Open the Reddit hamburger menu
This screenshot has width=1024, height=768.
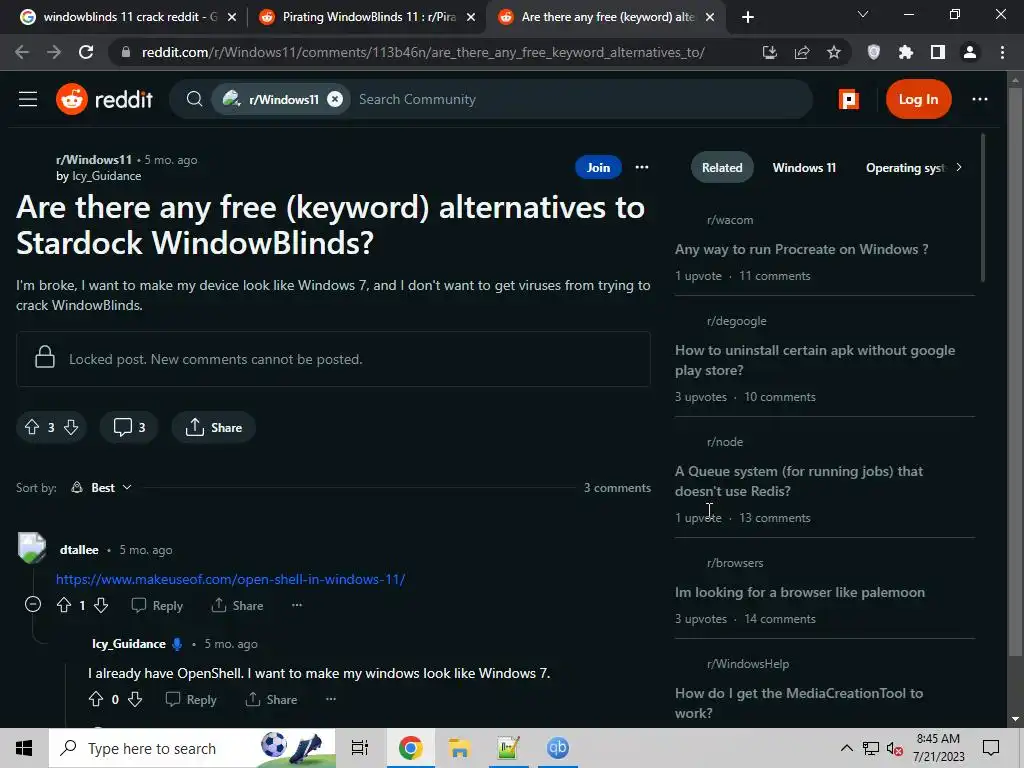[27, 99]
